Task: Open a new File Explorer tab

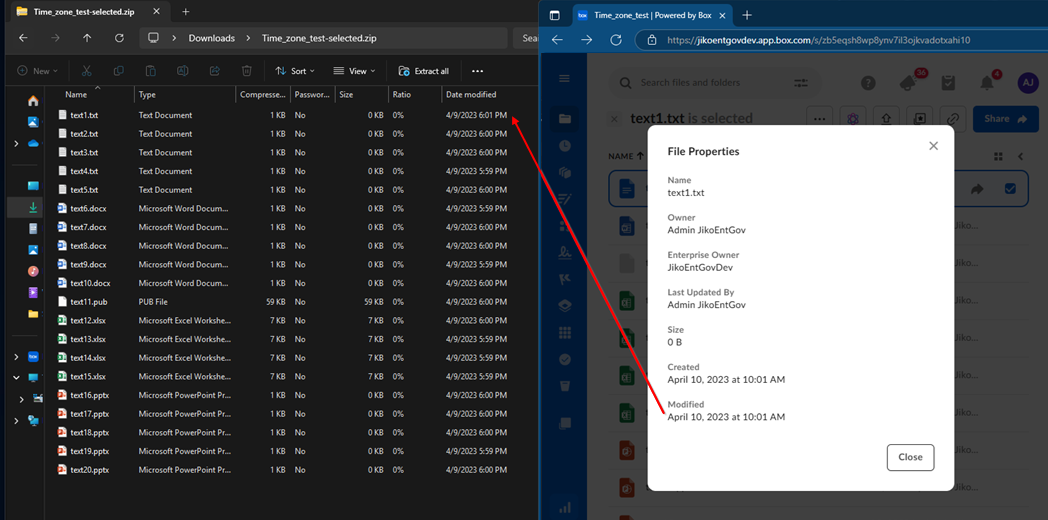Action: 186,11
